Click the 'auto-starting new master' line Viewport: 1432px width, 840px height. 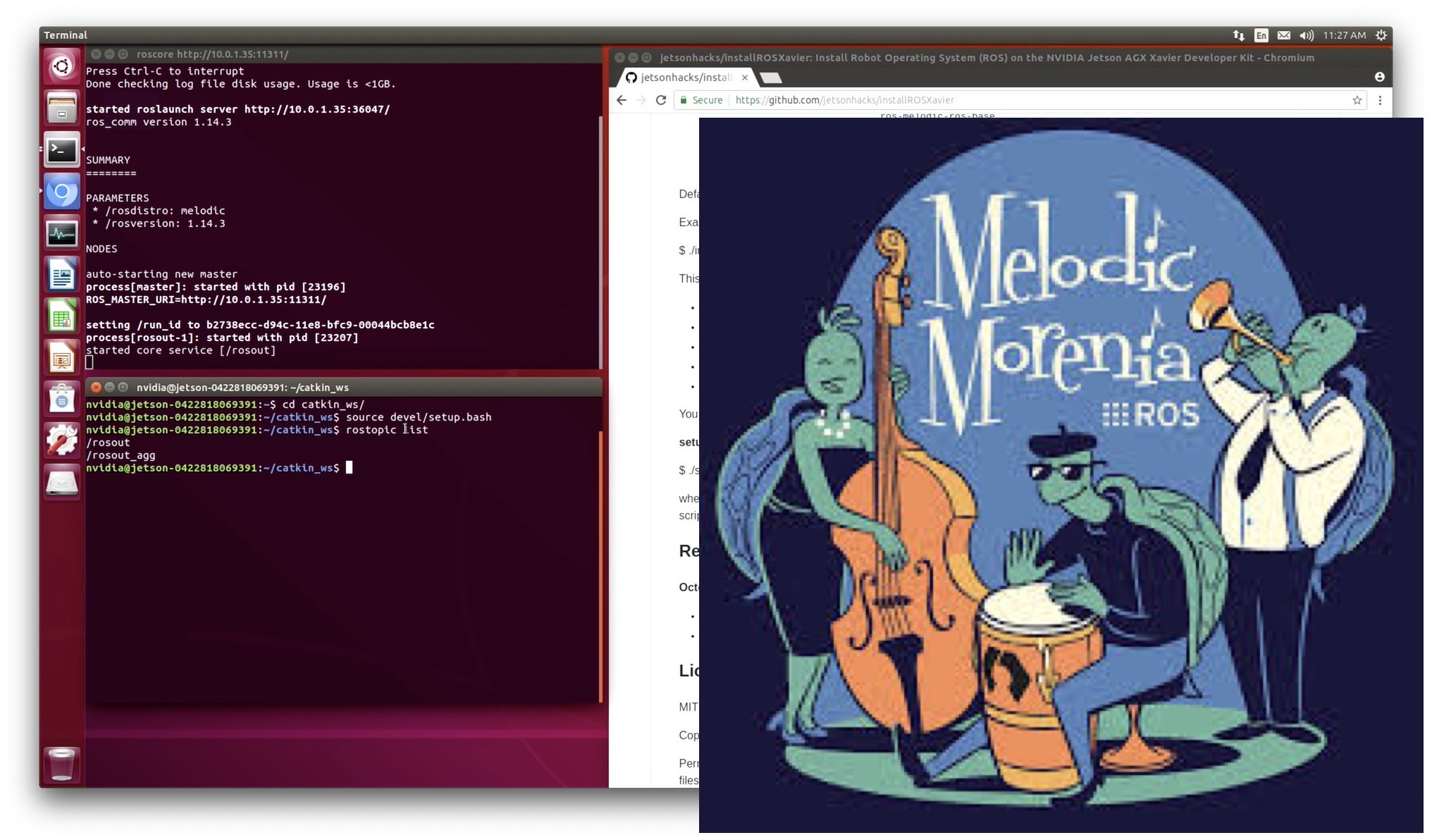(x=161, y=274)
